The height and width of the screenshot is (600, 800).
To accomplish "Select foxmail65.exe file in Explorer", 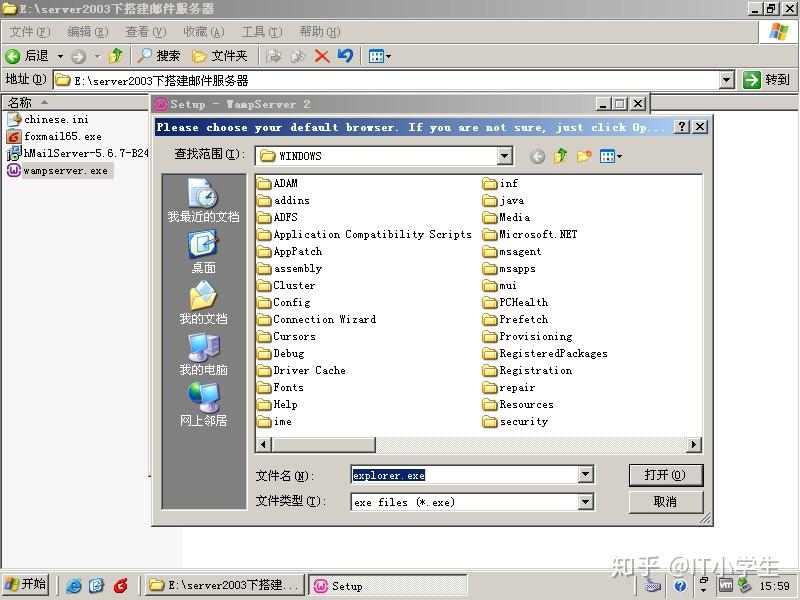I will click(55, 136).
